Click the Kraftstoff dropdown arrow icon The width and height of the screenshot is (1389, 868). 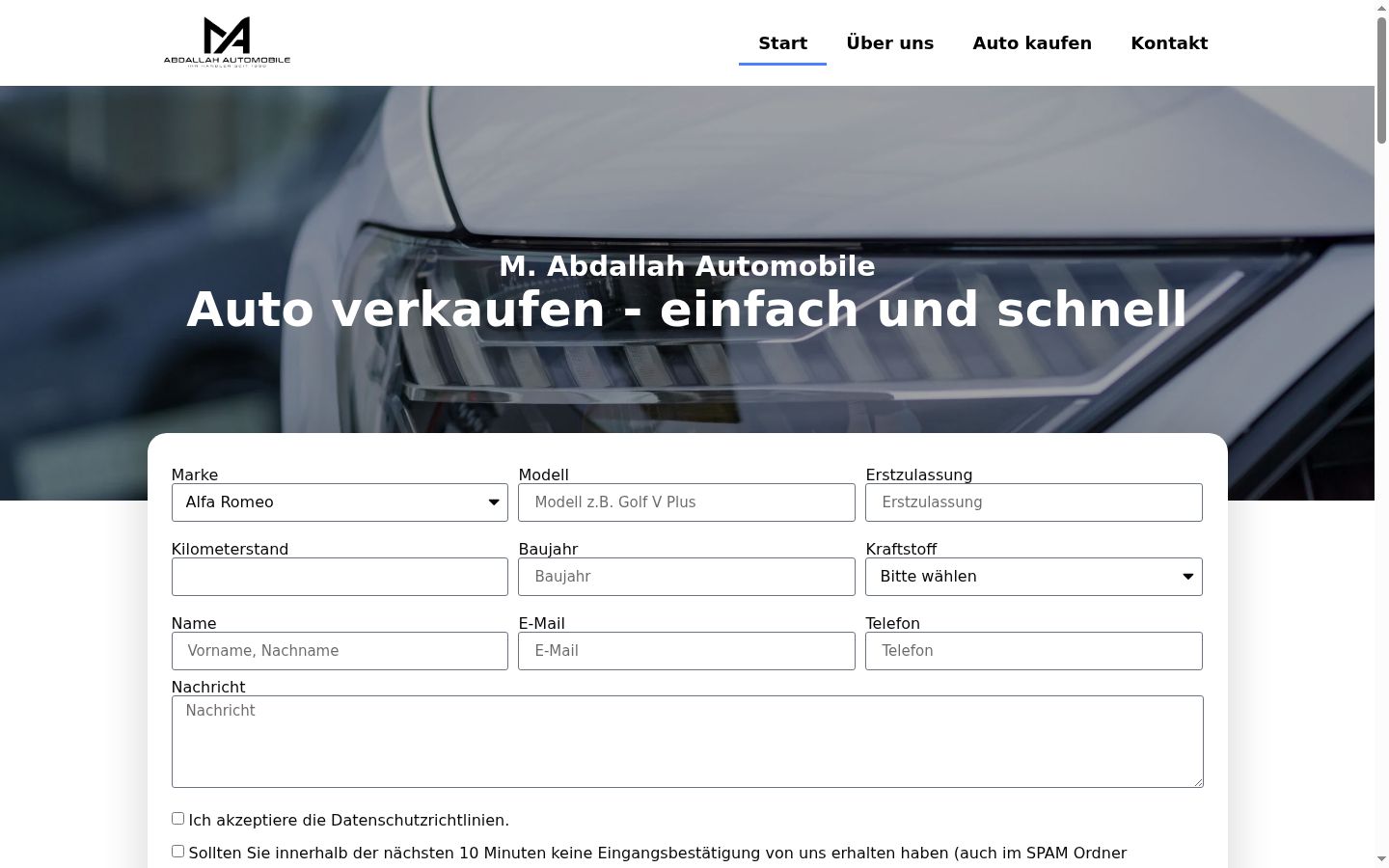pos(1188,577)
